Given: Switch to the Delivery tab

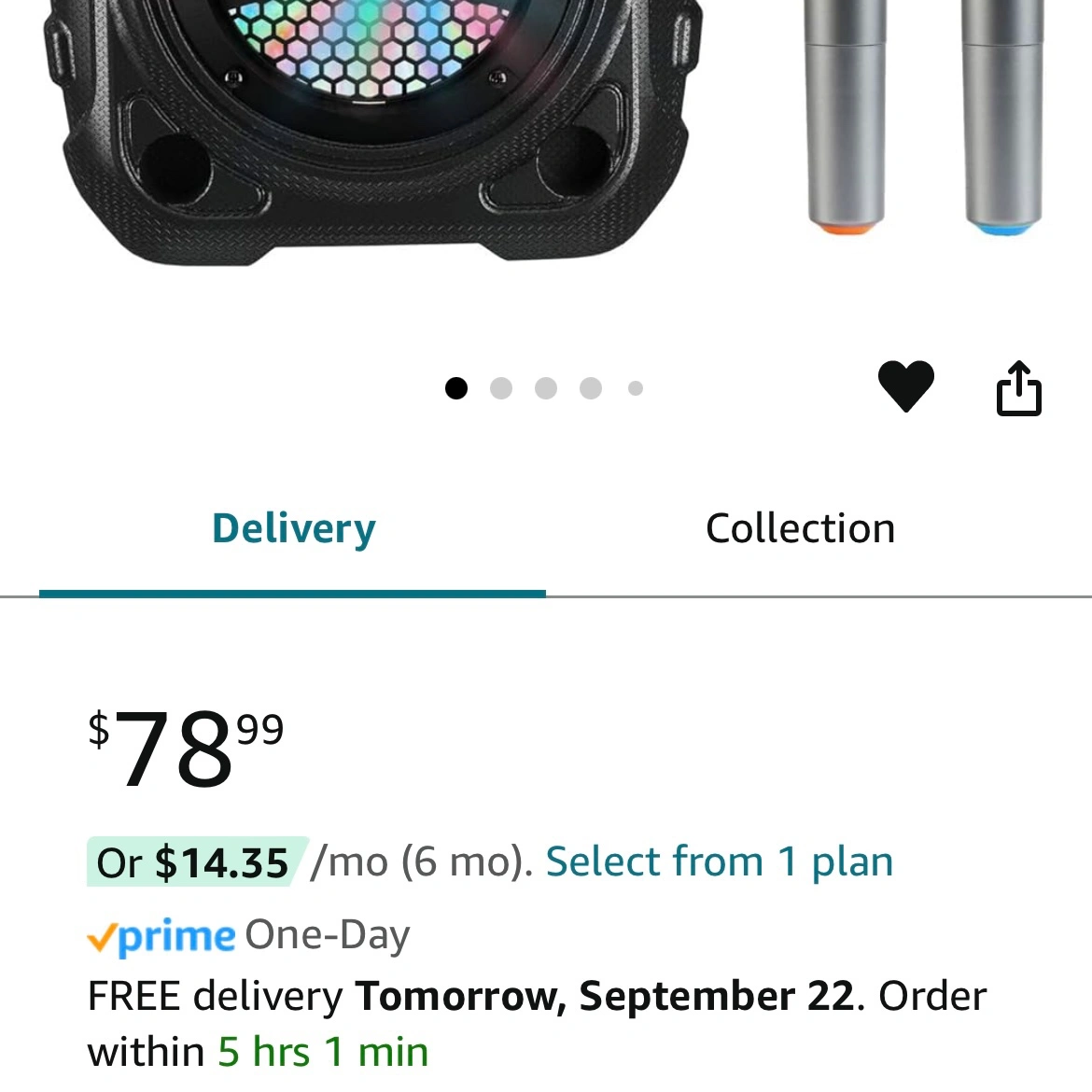Looking at the screenshot, I should (x=293, y=529).
